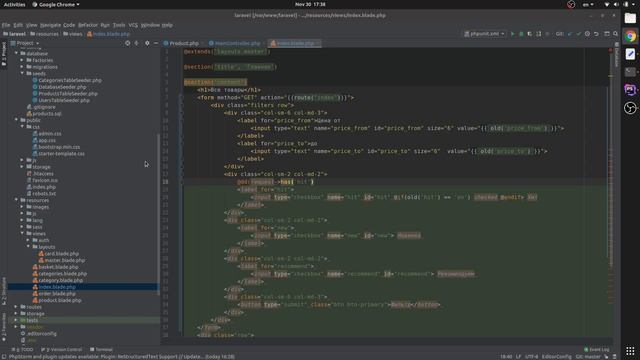
Task: Click the Git update project checkmark icon
Action: coord(570,34)
